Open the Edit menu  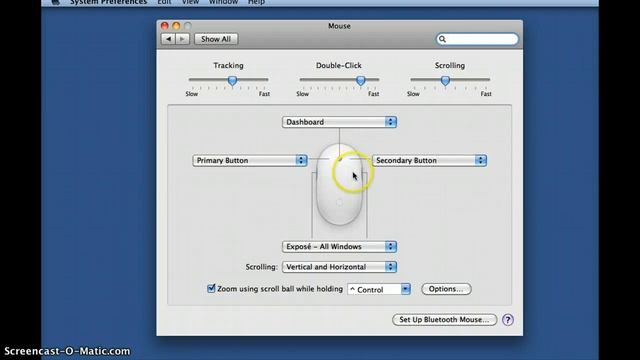(164, 2)
